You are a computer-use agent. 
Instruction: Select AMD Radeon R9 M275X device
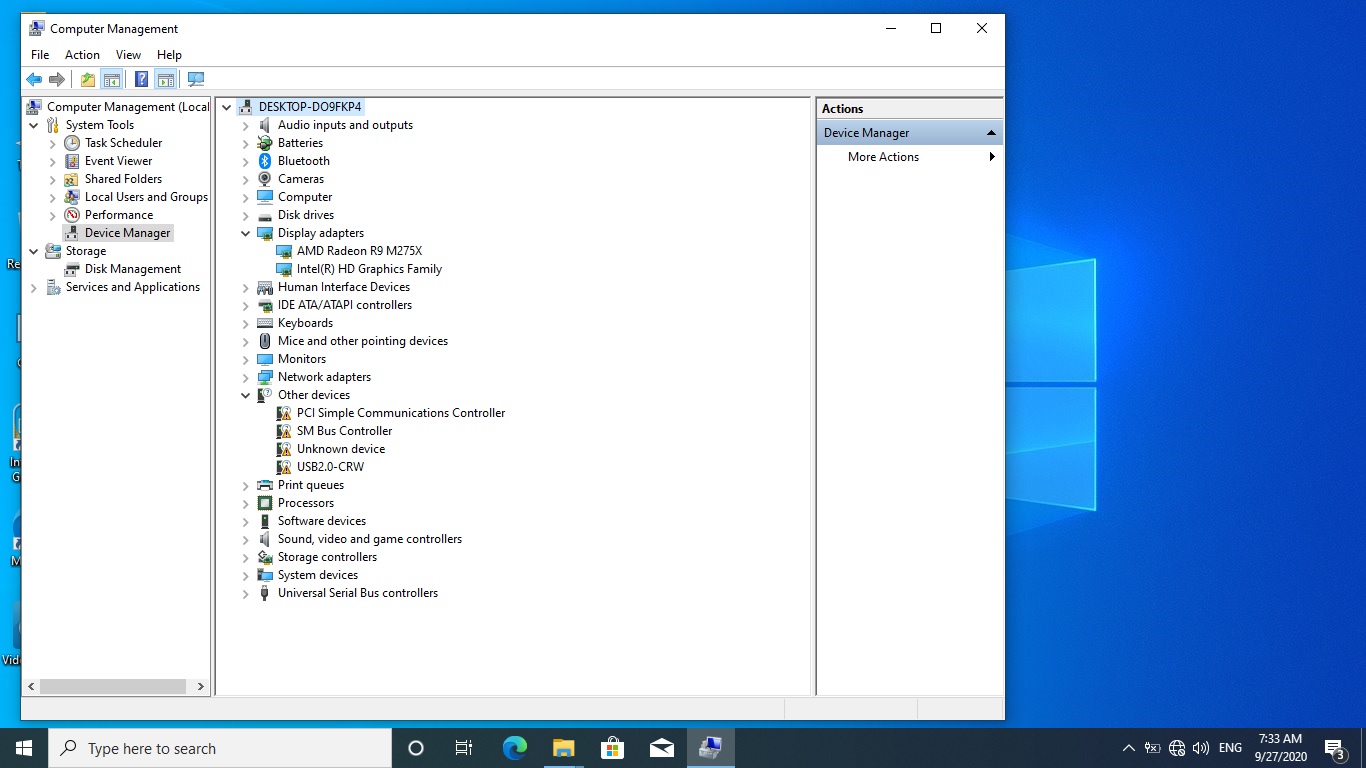pos(359,251)
